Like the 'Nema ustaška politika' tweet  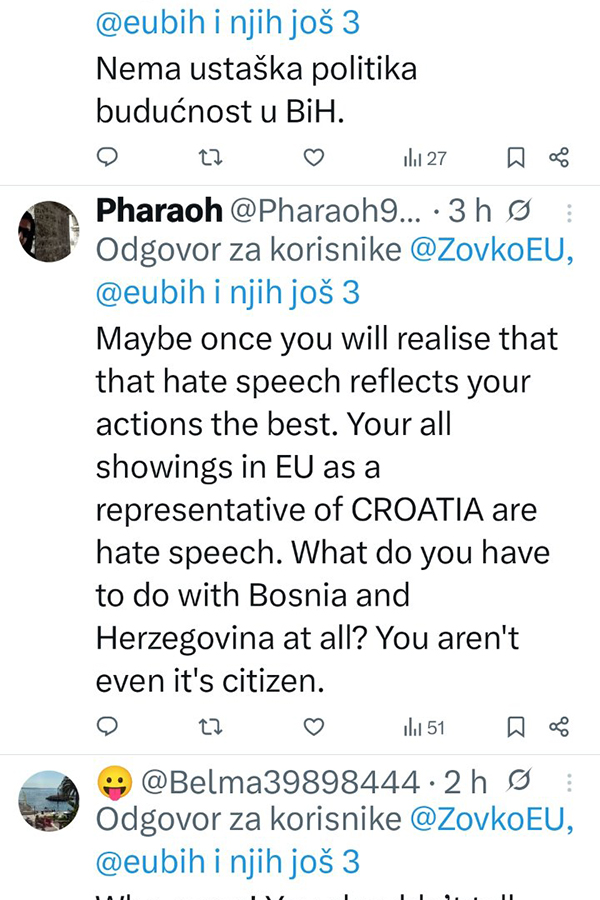pos(314,157)
